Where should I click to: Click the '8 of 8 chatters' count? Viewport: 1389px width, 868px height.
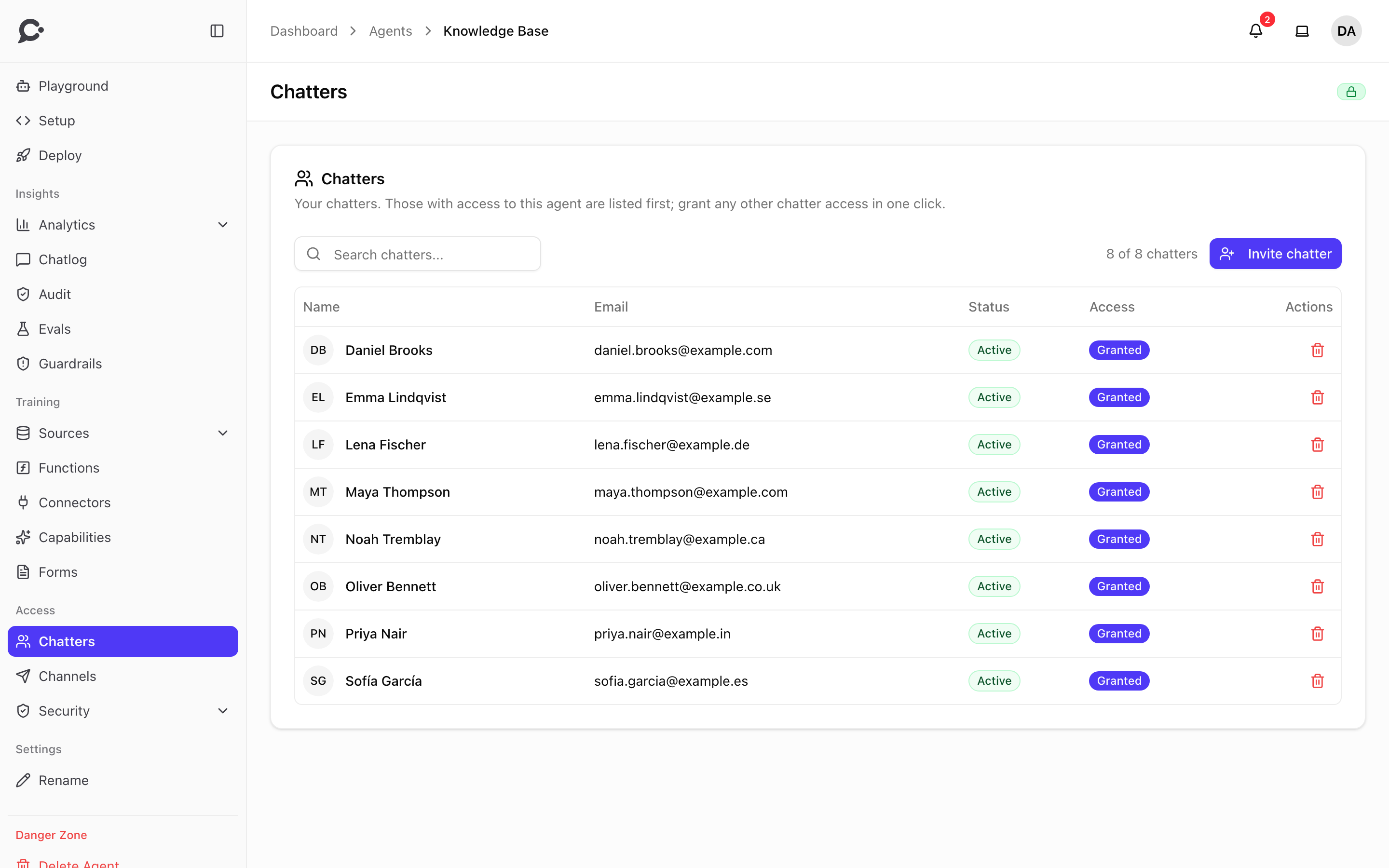pyautogui.click(x=1151, y=254)
